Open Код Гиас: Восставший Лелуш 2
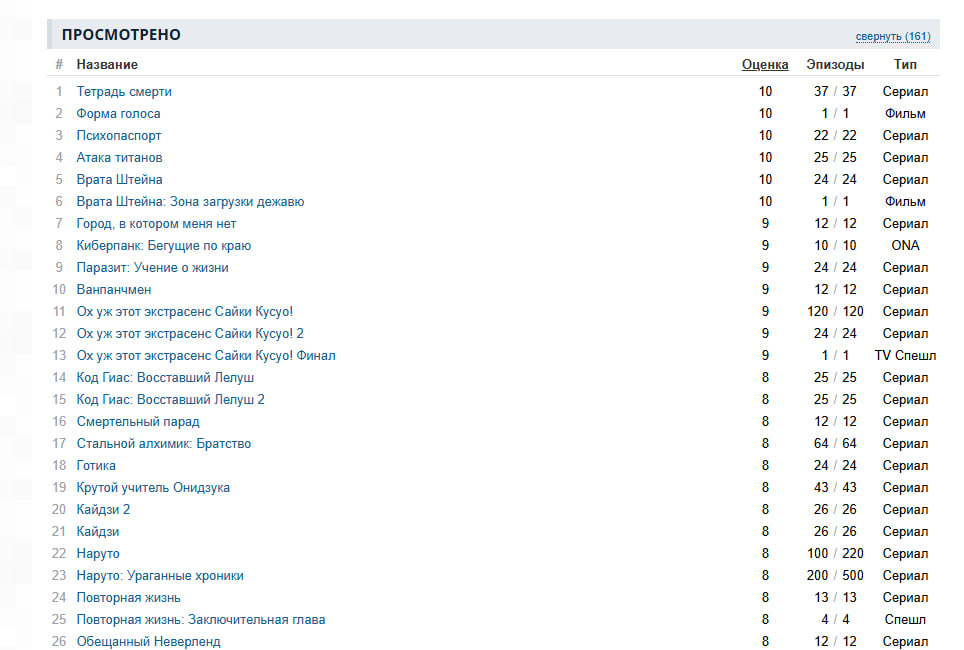The height and width of the screenshot is (650, 964). click(170, 400)
